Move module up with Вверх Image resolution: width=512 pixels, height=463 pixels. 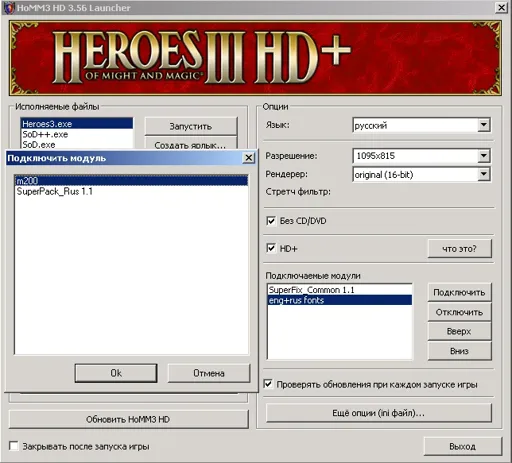[459, 331]
